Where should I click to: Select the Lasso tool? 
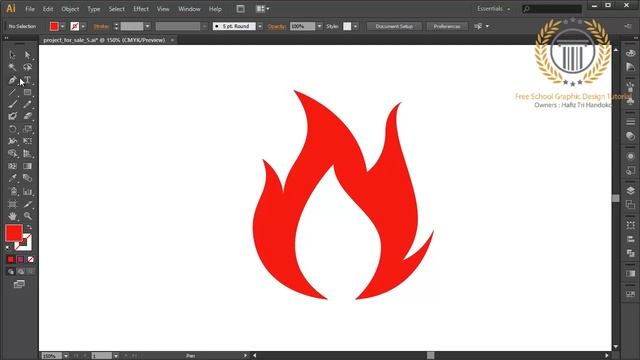(27, 67)
